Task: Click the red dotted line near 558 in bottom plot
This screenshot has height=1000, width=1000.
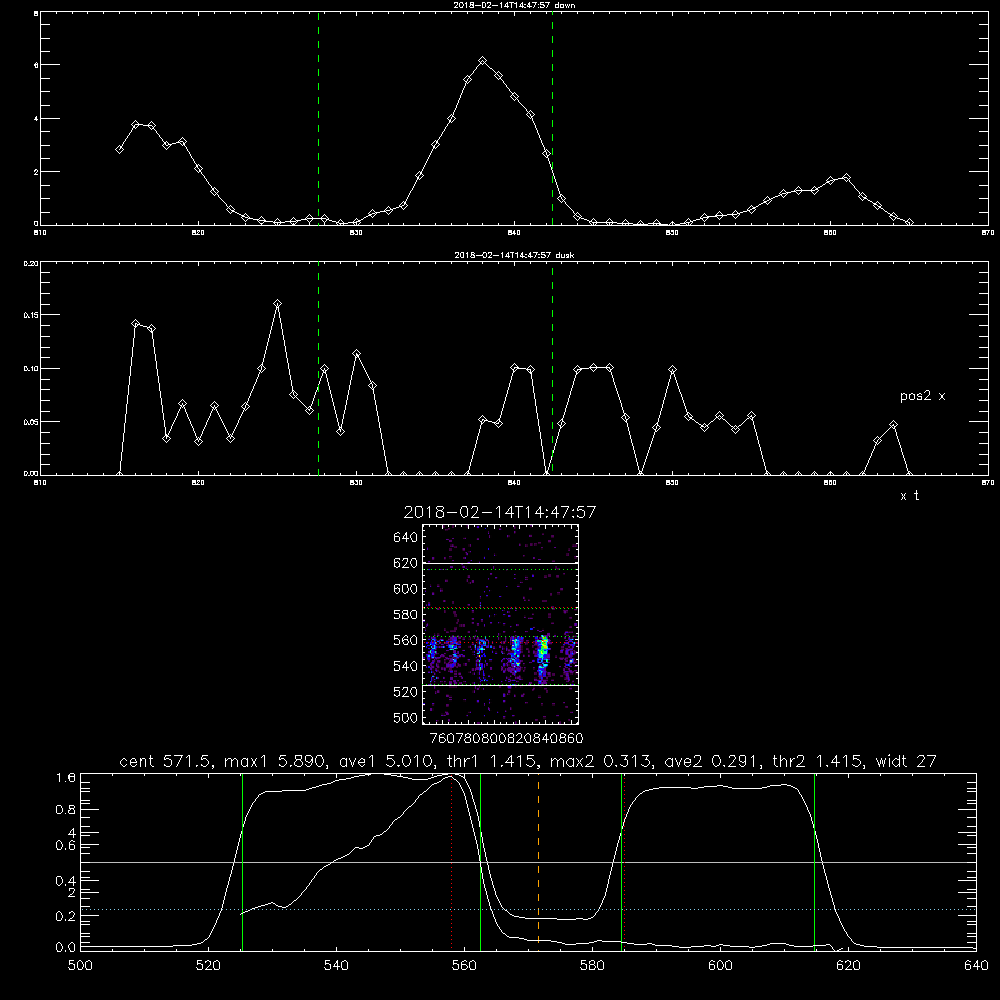Action: [452, 861]
